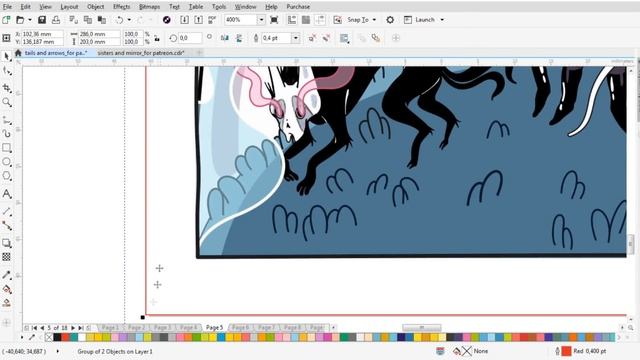
Task: Select the Ellipse tool
Action: point(7,162)
